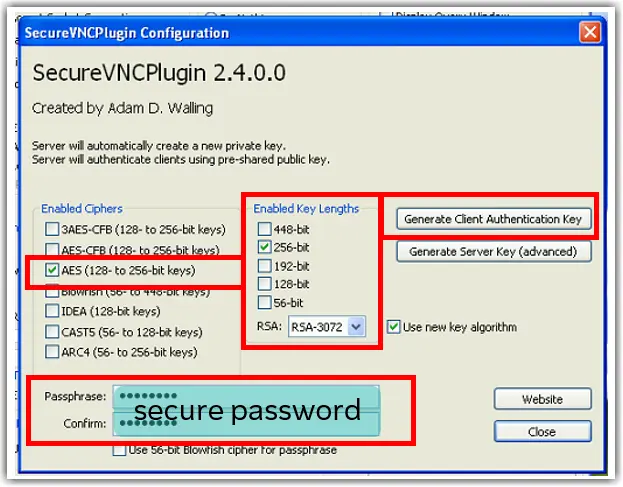Click into the Confirm passphrase field
Viewport: 623px width, 487px height.
tap(246, 423)
